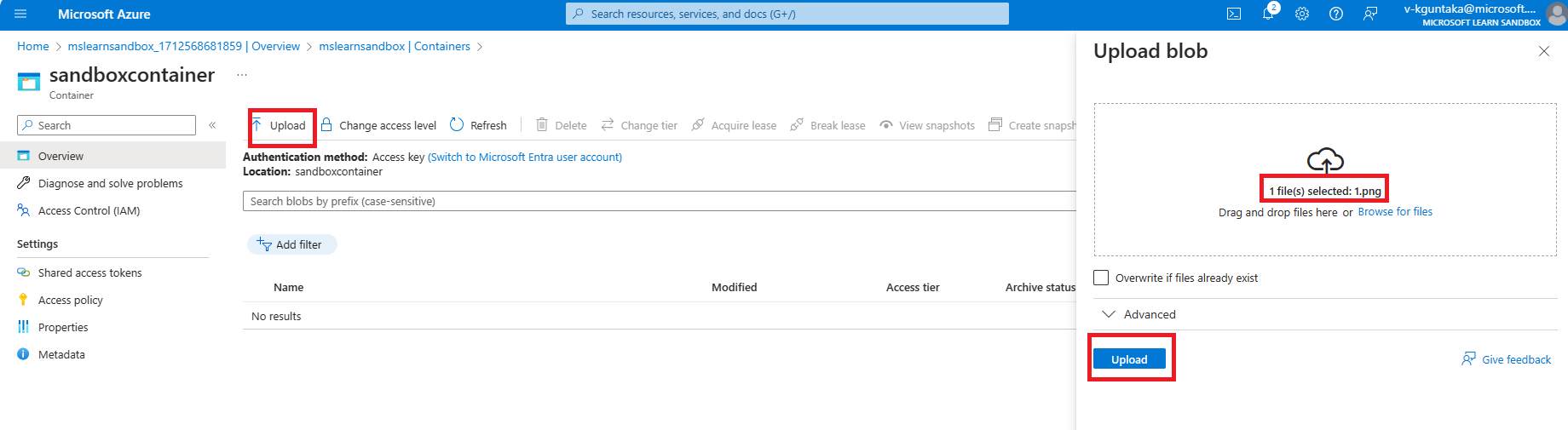Refresh the container blob list
The width and height of the screenshot is (1568, 430).
click(x=478, y=126)
